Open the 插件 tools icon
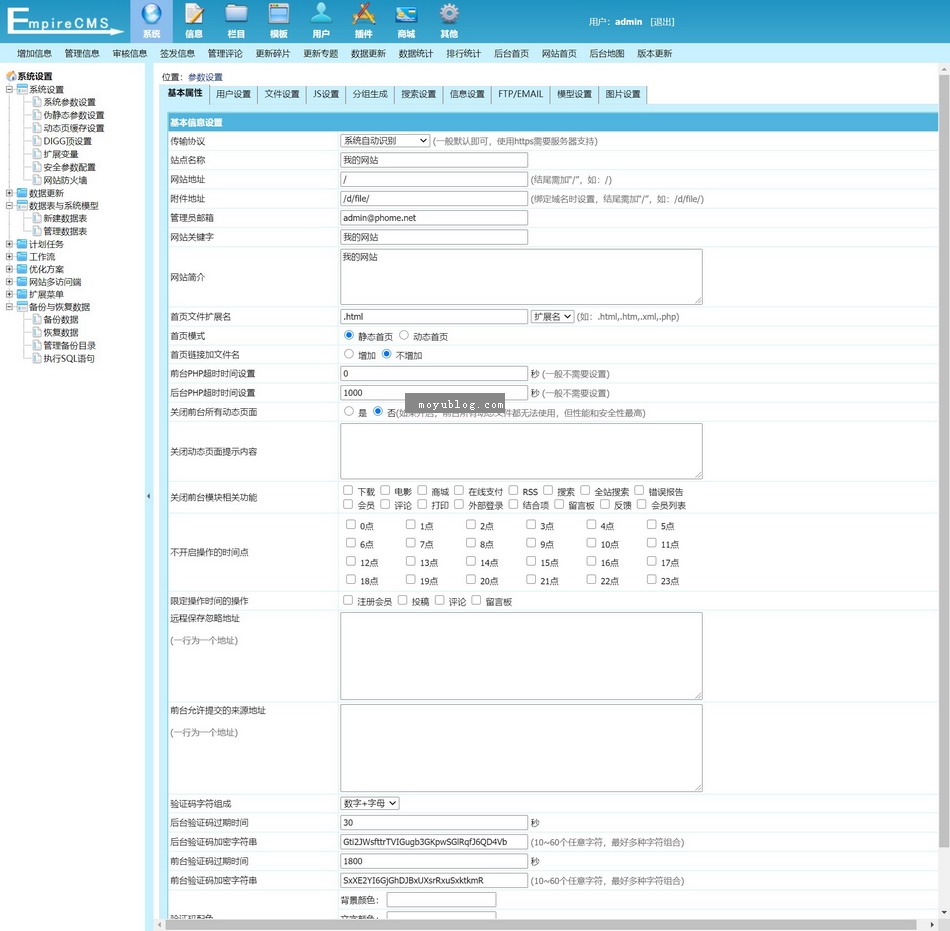 (x=364, y=14)
